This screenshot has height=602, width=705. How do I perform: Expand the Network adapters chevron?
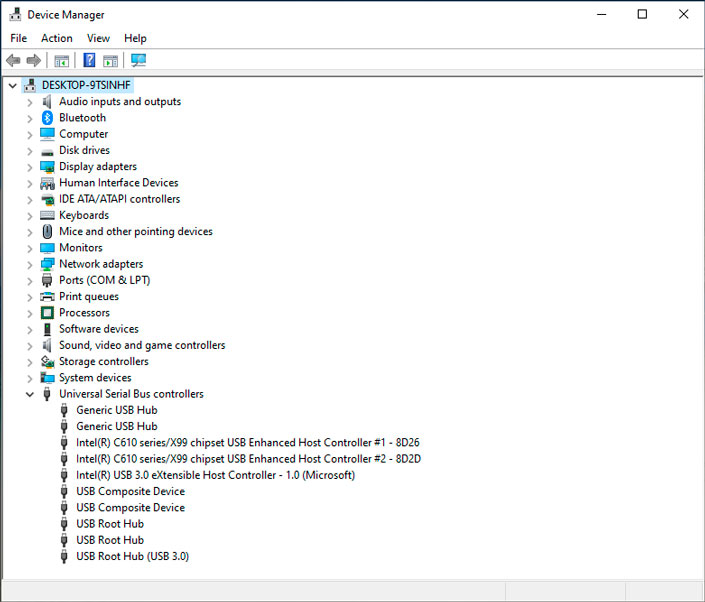pyautogui.click(x=30, y=265)
